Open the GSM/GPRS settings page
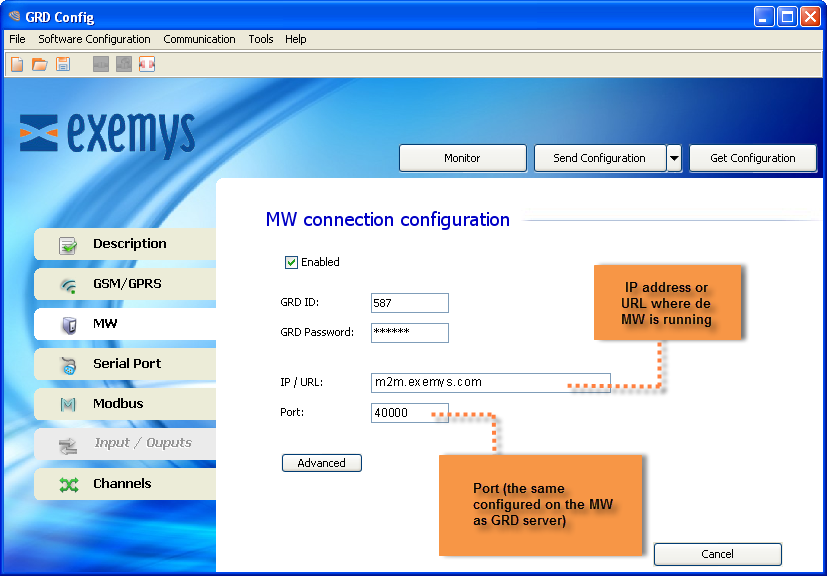This screenshot has width=827, height=576. 126,284
